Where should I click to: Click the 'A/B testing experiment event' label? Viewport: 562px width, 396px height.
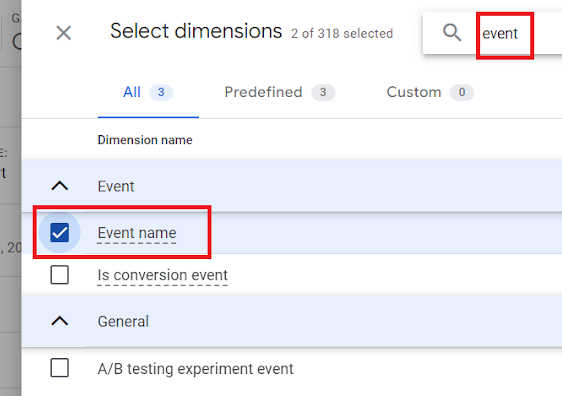195,369
